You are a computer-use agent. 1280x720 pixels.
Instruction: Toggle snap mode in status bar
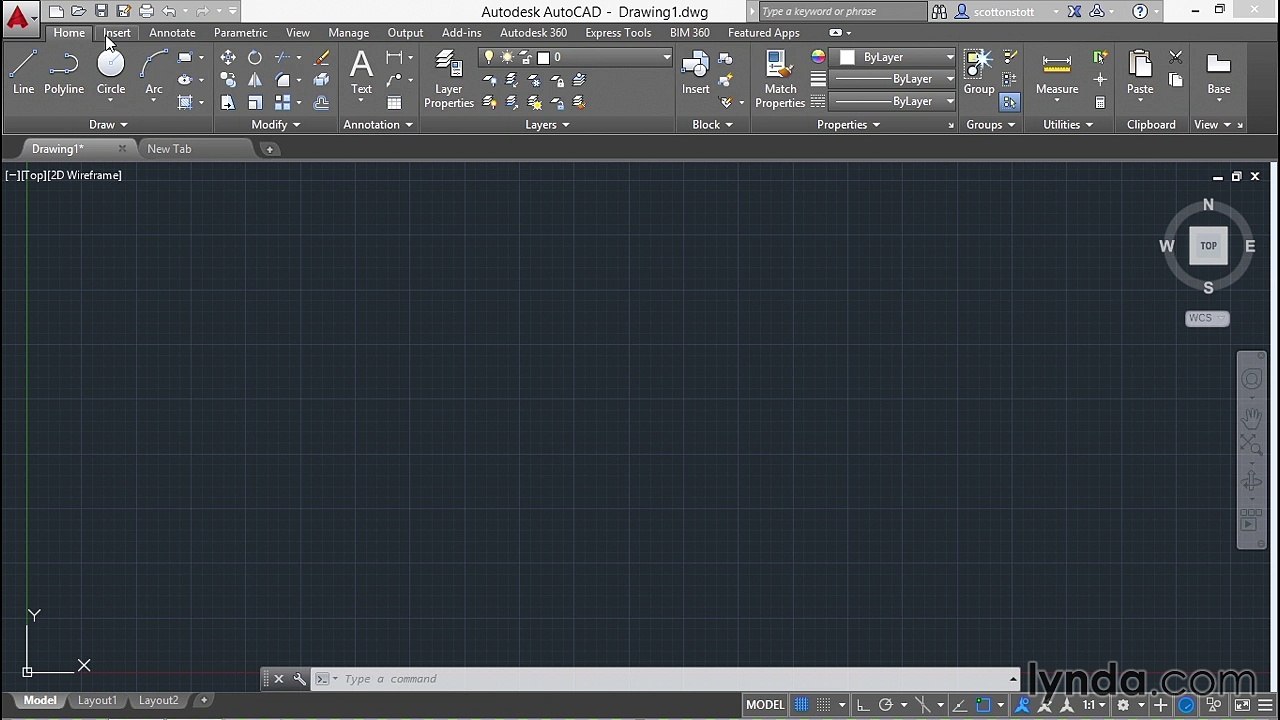[822, 705]
